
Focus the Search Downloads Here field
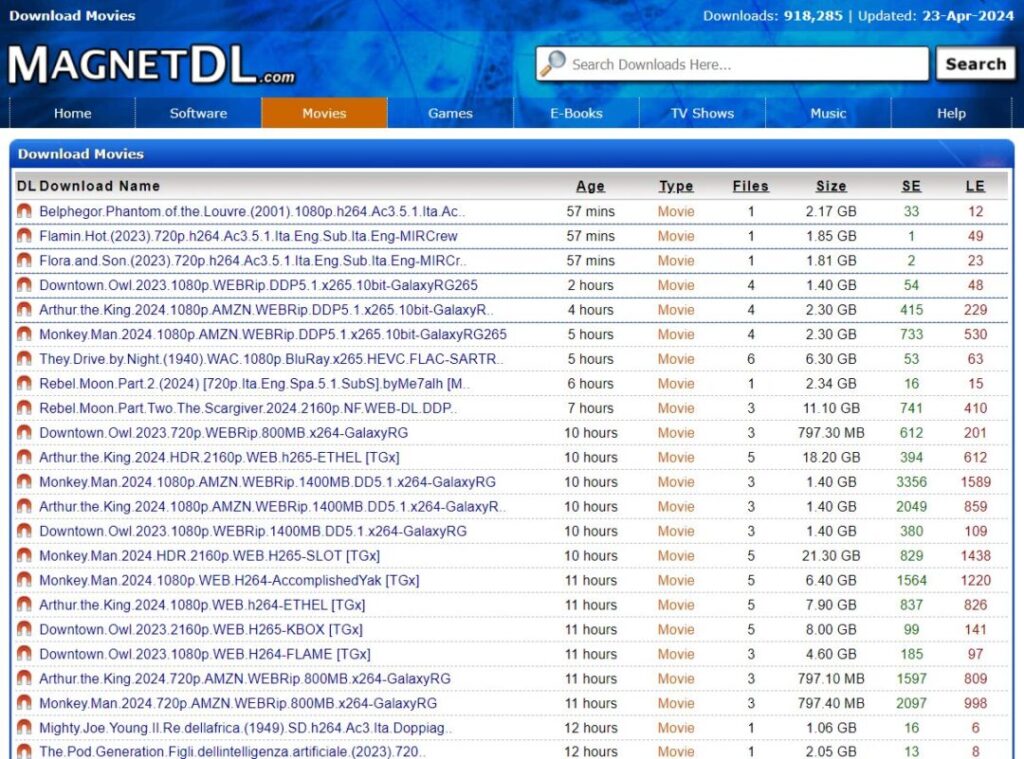click(732, 64)
